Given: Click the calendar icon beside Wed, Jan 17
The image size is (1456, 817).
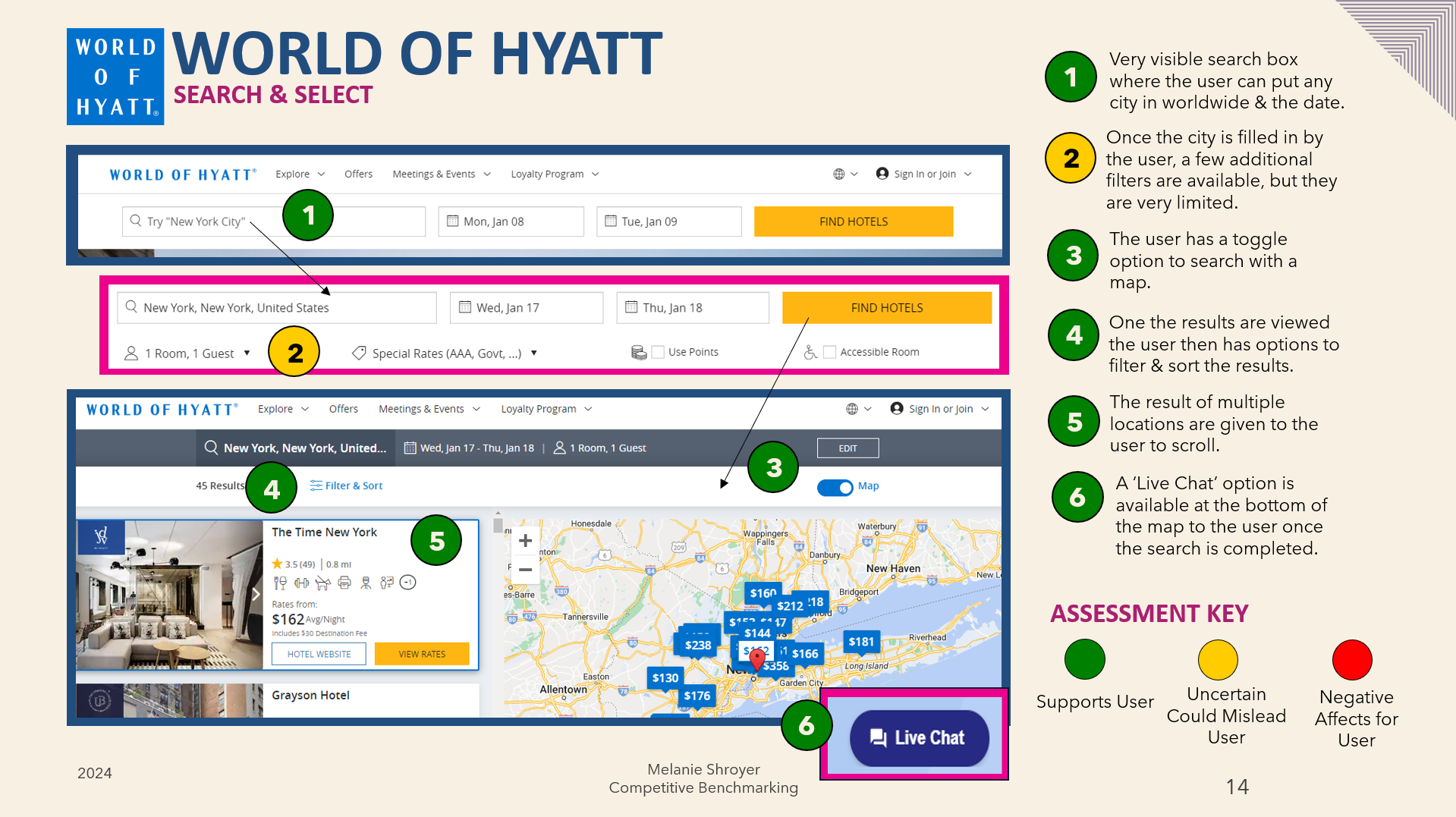Looking at the screenshot, I should pyautogui.click(x=465, y=307).
